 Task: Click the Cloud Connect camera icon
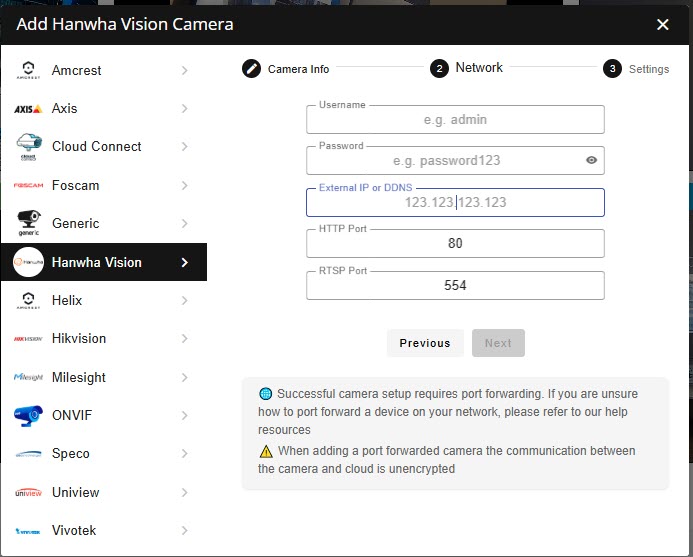[28, 147]
